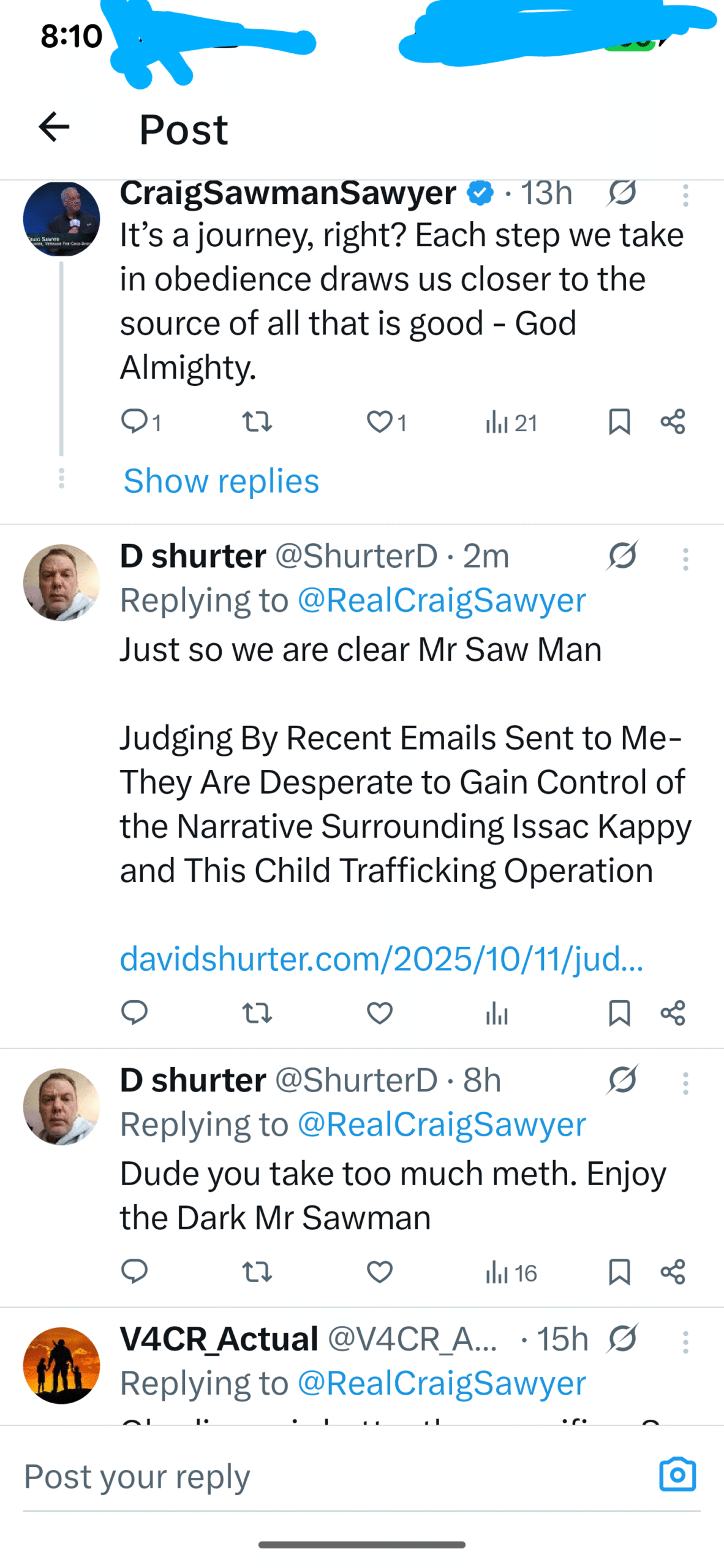Tap the back arrow in header
Viewport: 724px width, 1568px height.
54,127
